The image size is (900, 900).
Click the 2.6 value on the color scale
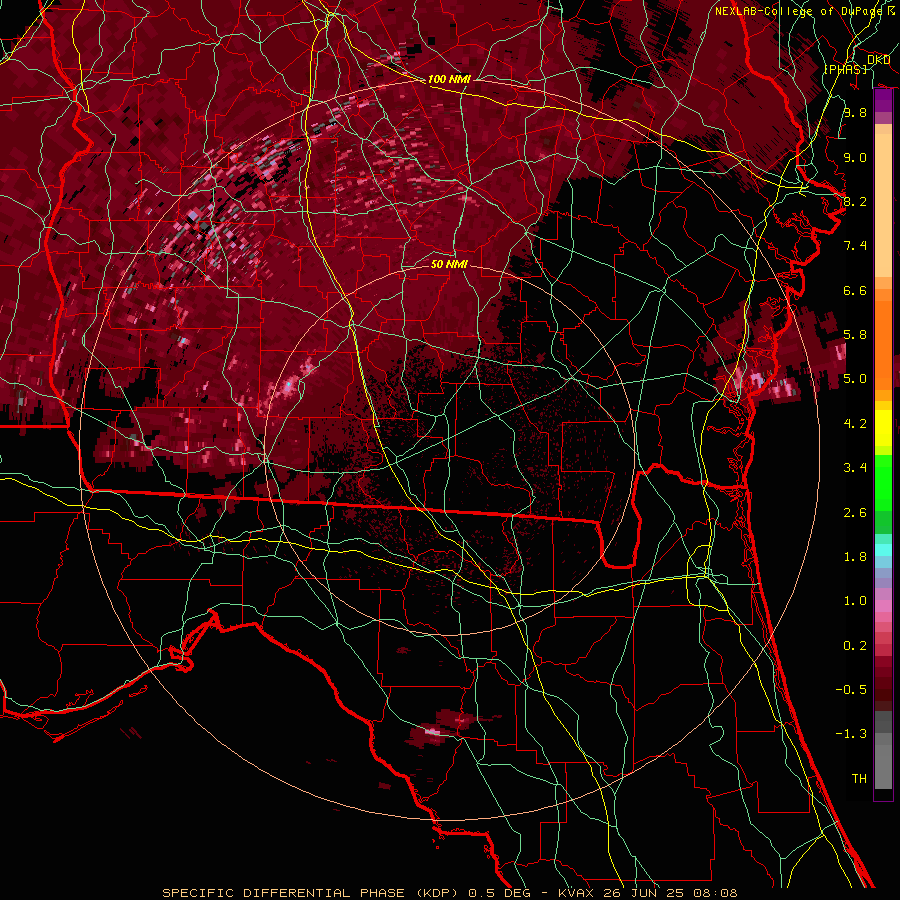pyautogui.click(x=855, y=513)
